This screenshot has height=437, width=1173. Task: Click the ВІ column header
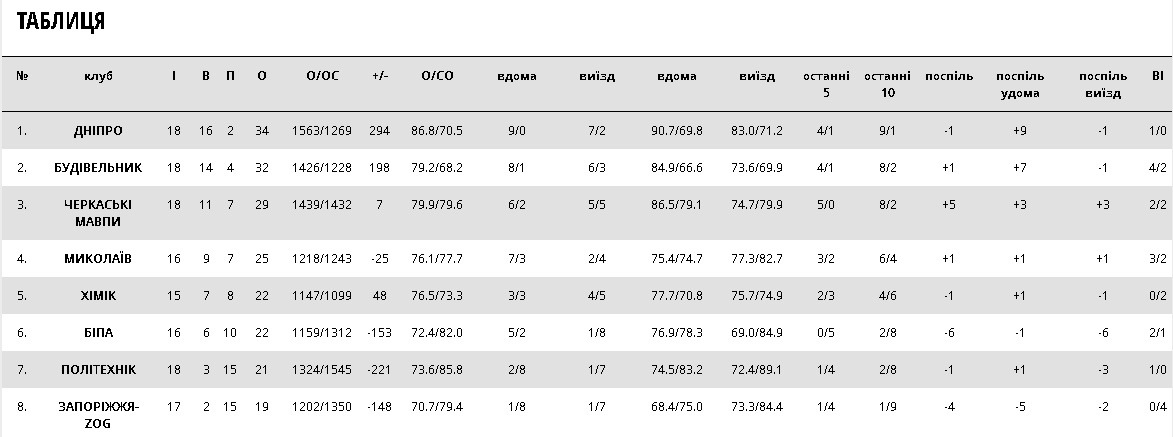point(1157,76)
